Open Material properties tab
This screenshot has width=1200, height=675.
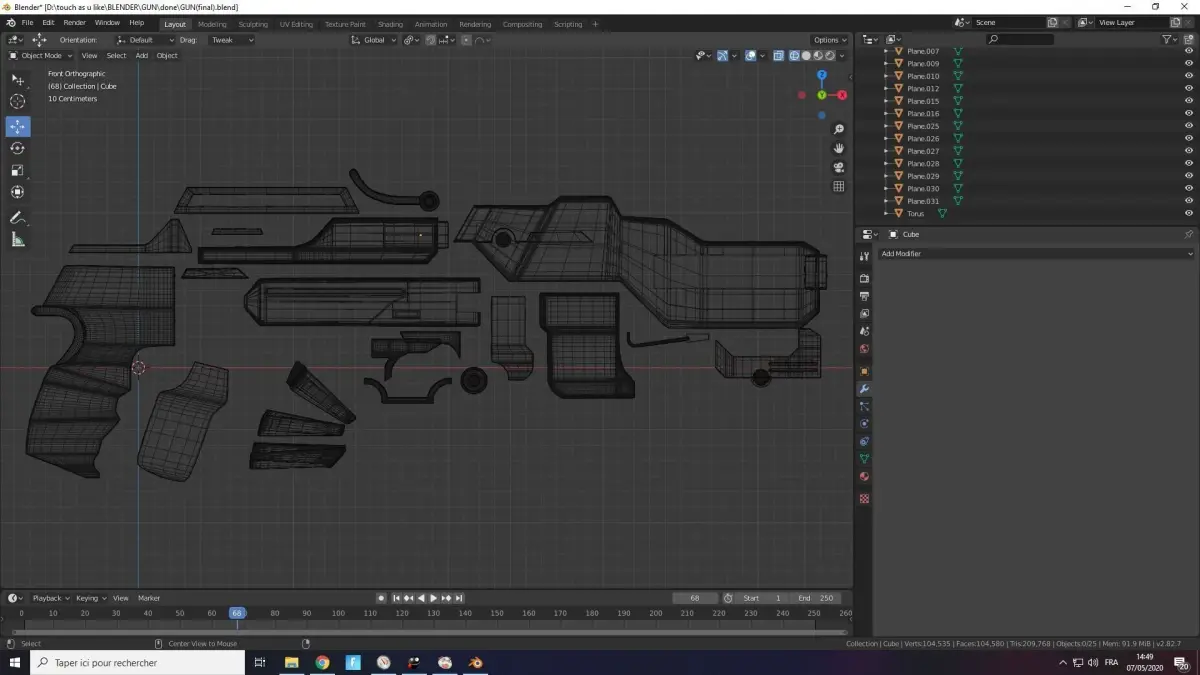pyautogui.click(x=865, y=476)
